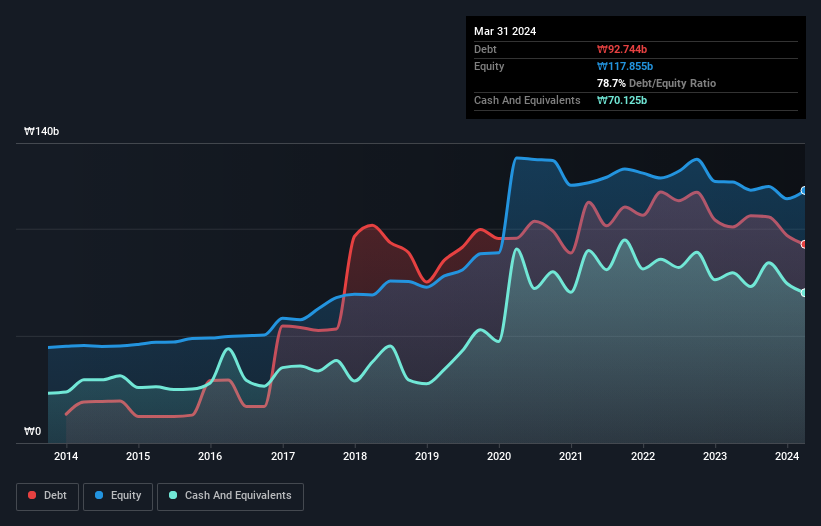Click the 78.7% Debt/Equity Ratio text
Image resolution: width=821 pixels, height=526 pixels.
pos(657,83)
